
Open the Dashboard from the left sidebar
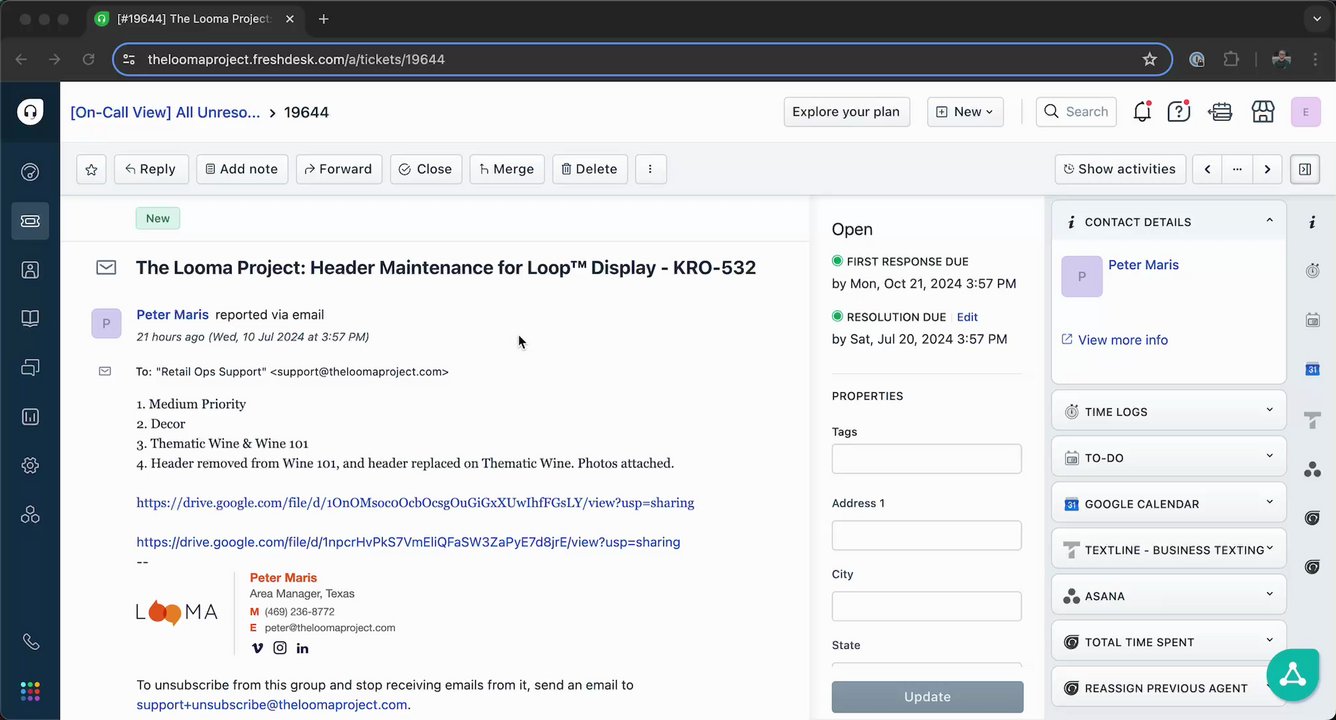pyautogui.click(x=30, y=172)
